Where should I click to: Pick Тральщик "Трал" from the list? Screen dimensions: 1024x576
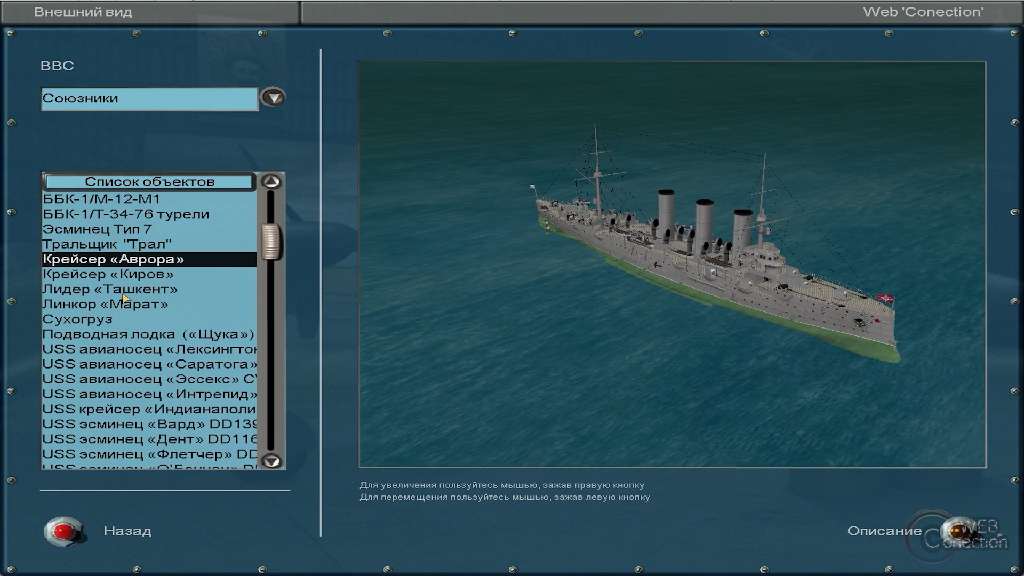(107, 244)
